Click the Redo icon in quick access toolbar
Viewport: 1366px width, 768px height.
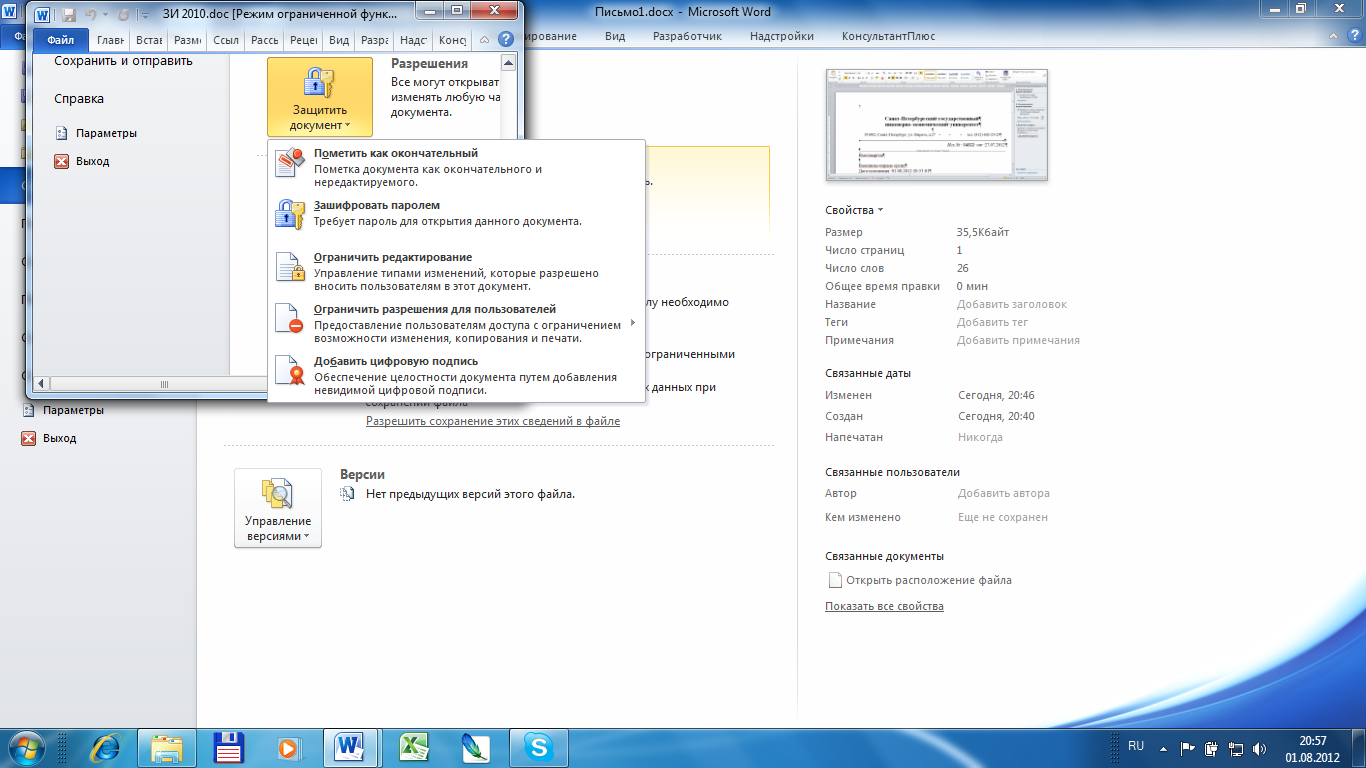(125, 15)
